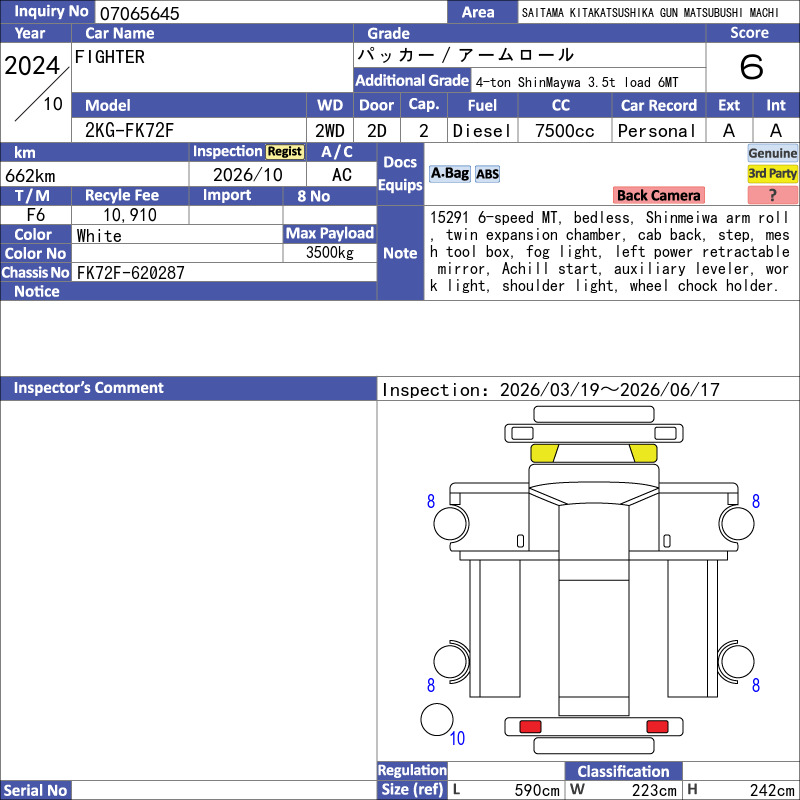Click the red question mark badge
Image resolution: width=800 pixels, height=800 pixels.
pyautogui.click(x=772, y=195)
